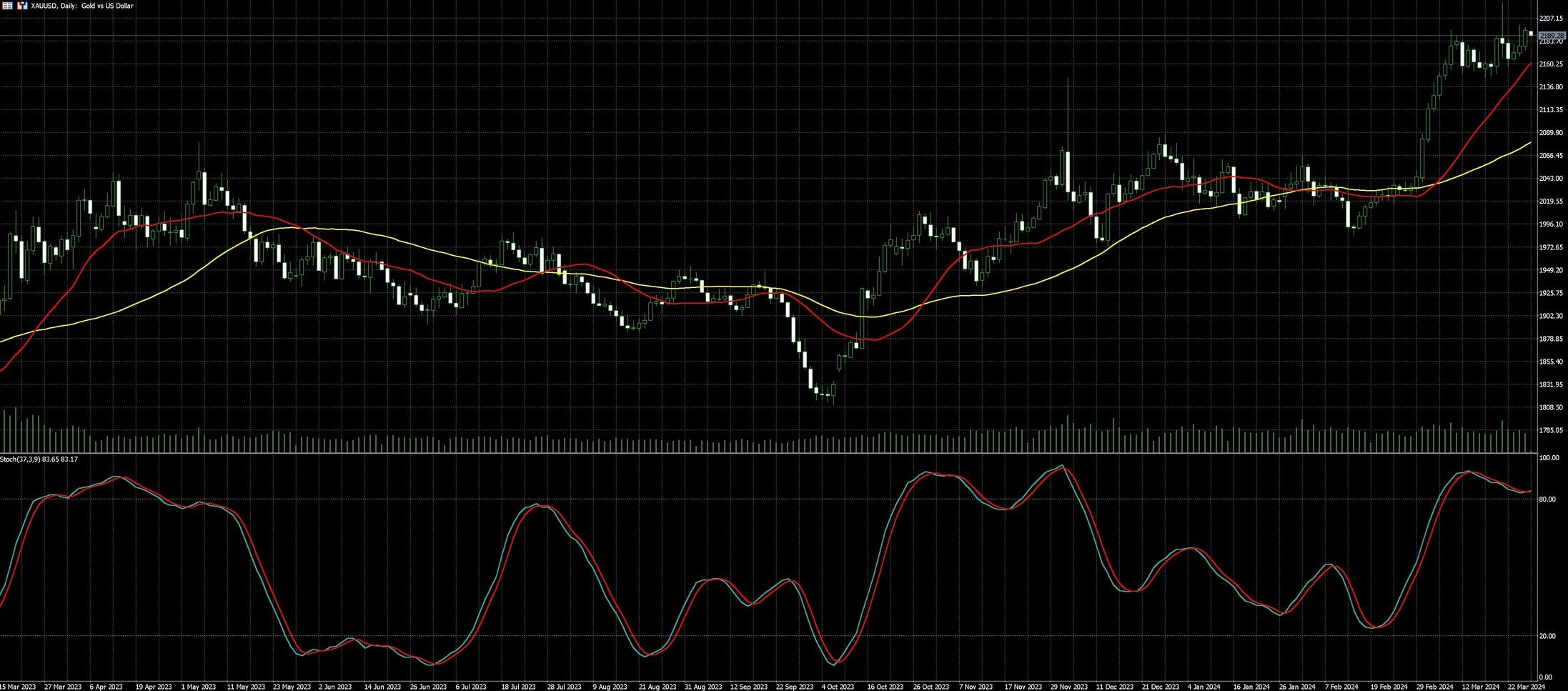1568x691 pixels.
Task: Click the 1808.50 price axis label
Action: (1551, 407)
